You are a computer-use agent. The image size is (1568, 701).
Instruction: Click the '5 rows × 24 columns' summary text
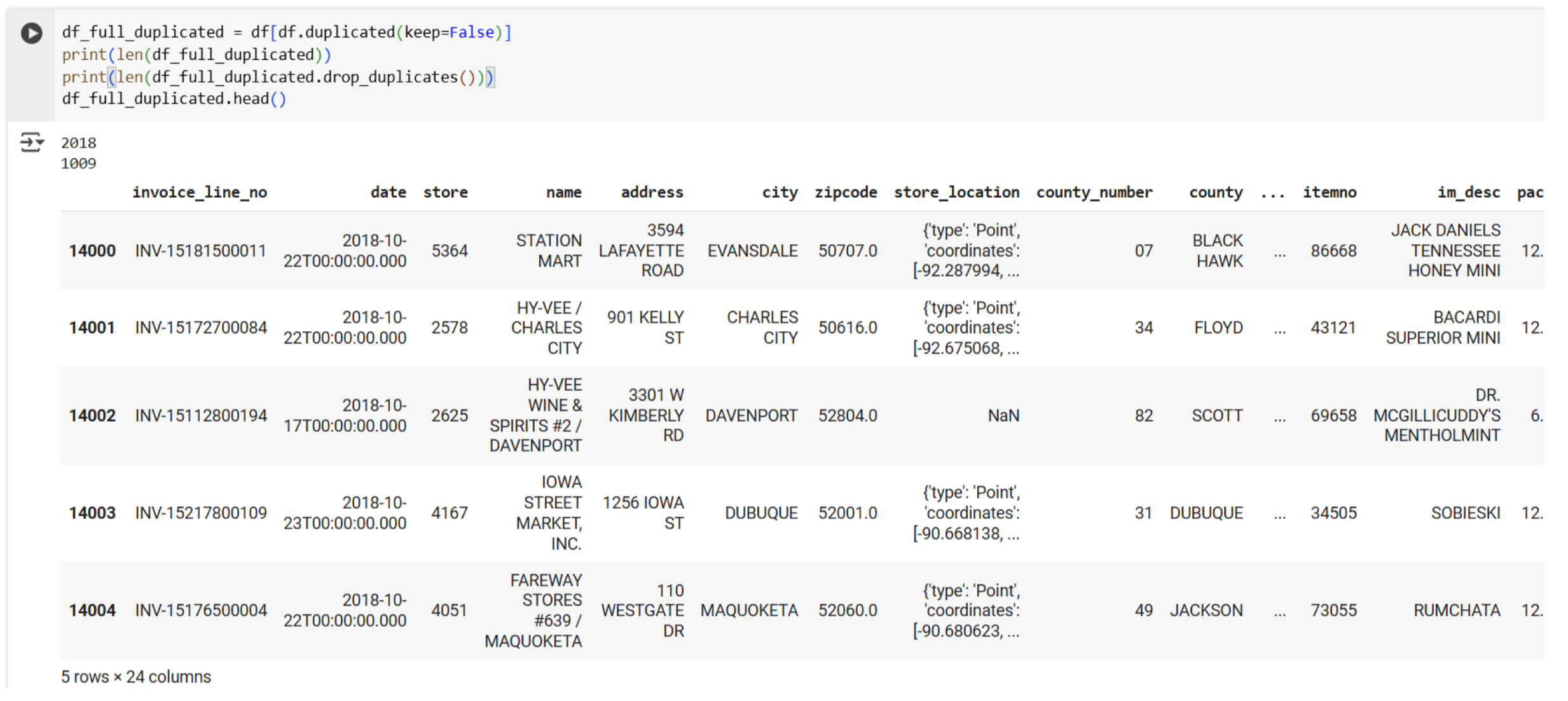(x=136, y=677)
